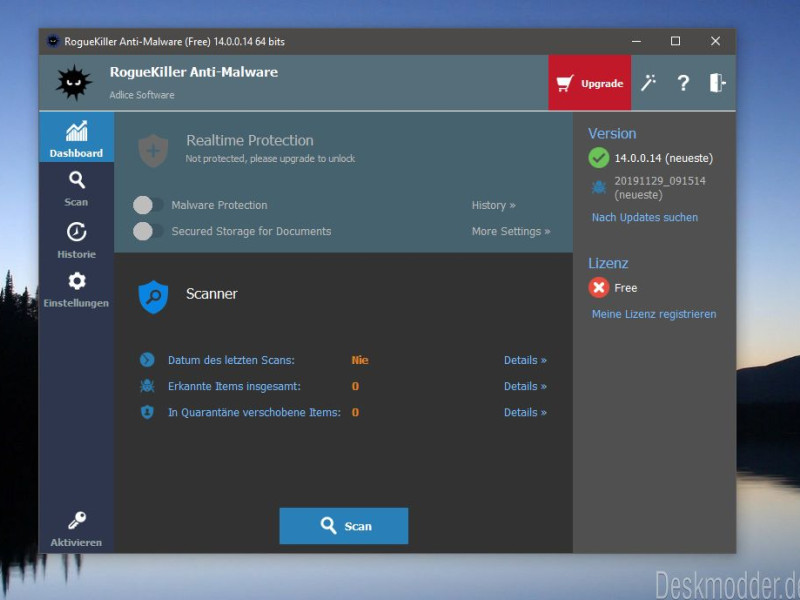Click '20191129_091514' signature text
Image resolution: width=800 pixels, height=600 pixels.
pos(660,181)
